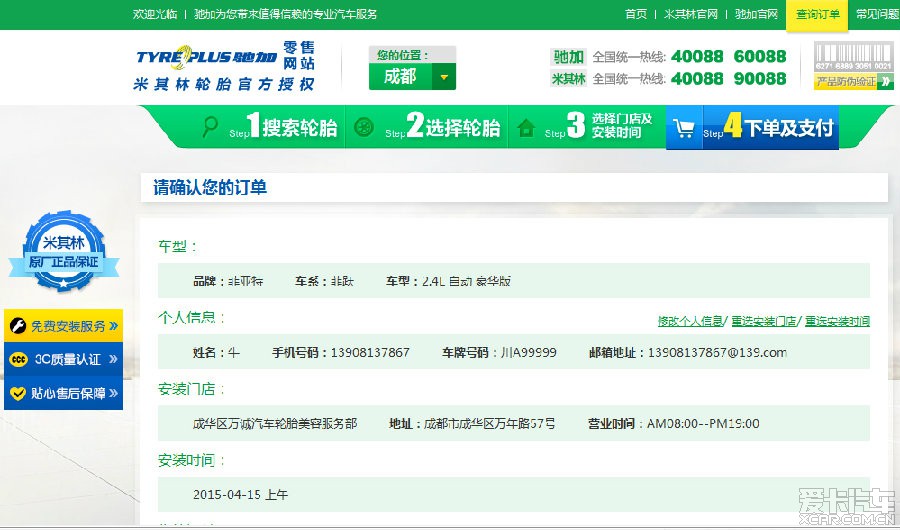Click 重选安装门店 link
900x530 pixels.
(x=764, y=321)
